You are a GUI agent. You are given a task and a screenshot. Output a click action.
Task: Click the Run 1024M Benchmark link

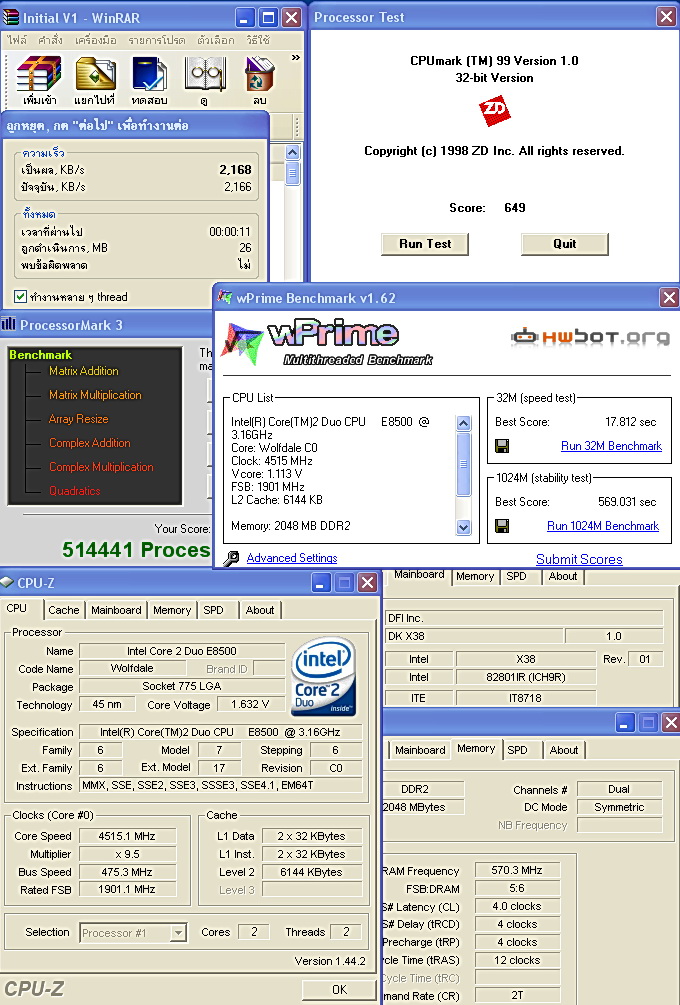[603, 526]
